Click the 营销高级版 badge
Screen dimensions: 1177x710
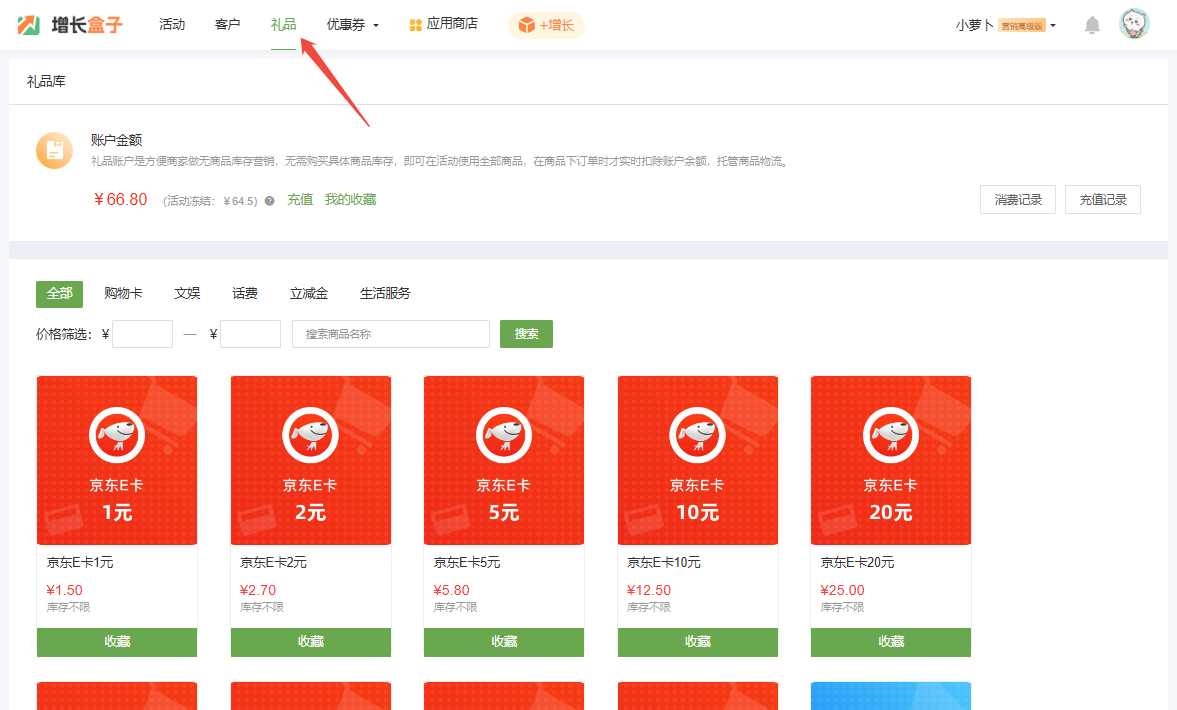pos(1022,26)
